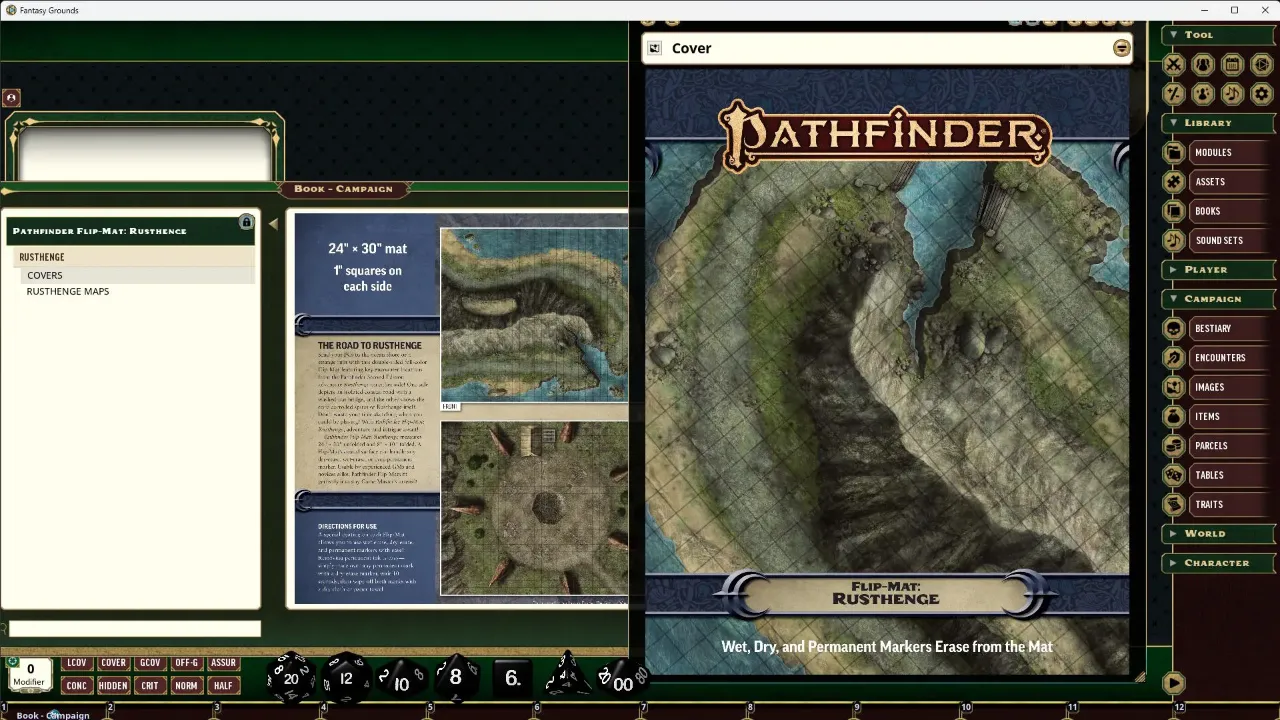Open the effects tool icon with sparkles
Image resolution: width=1280 pixels, height=720 pixels.
click(x=1203, y=94)
